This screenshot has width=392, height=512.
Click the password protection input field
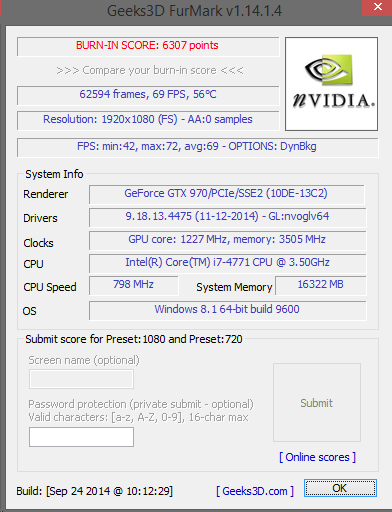click(x=81, y=437)
